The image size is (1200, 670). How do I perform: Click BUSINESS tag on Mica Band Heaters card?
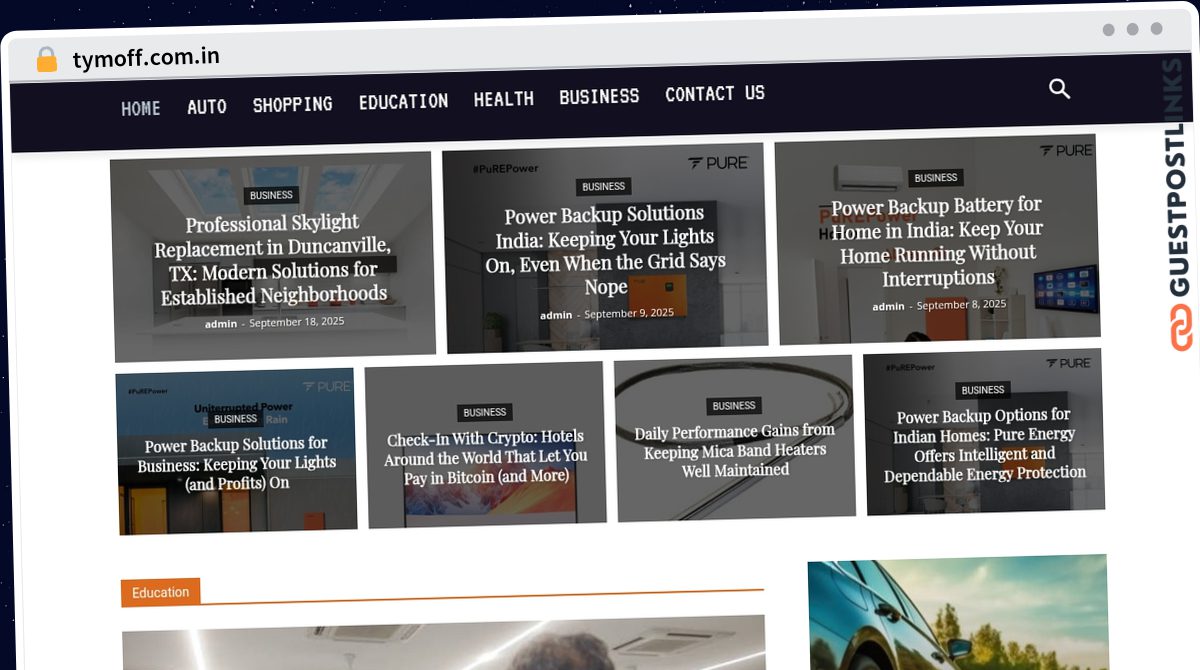click(734, 406)
